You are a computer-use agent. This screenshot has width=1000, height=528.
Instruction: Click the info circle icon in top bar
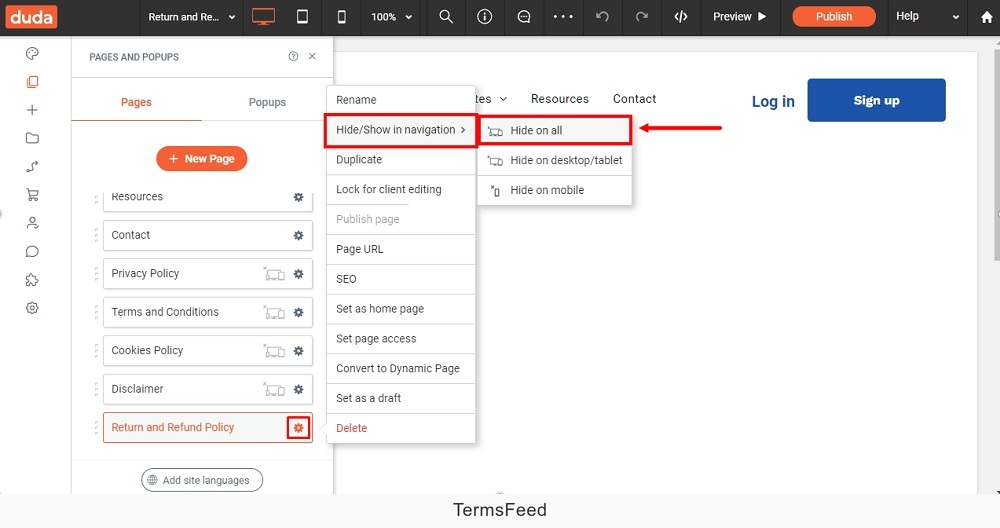point(485,17)
